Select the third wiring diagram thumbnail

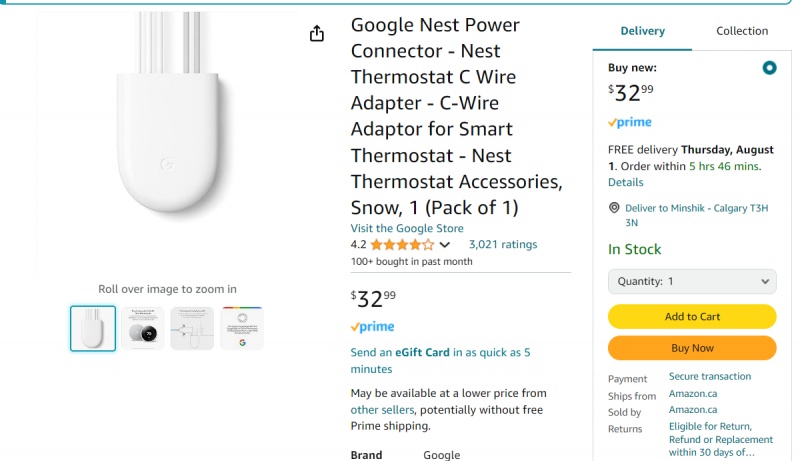coord(192,328)
